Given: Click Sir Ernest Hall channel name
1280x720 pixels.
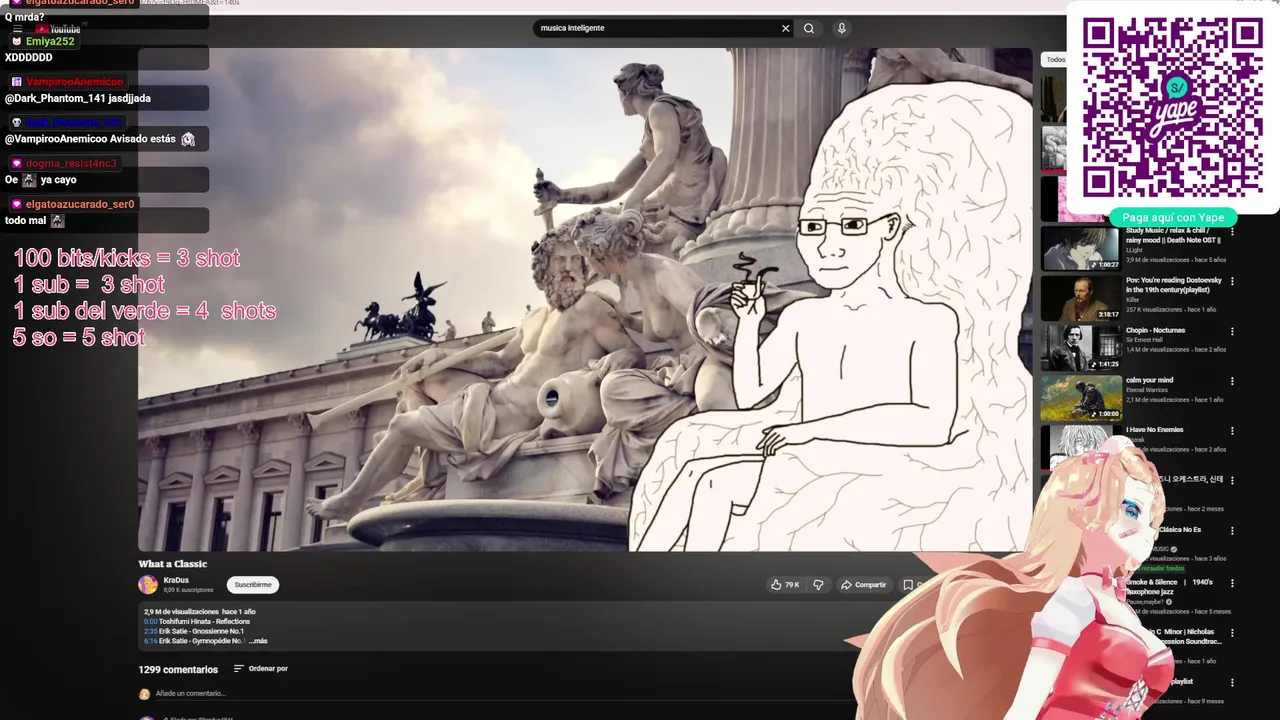Looking at the screenshot, I should pos(1146,340).
